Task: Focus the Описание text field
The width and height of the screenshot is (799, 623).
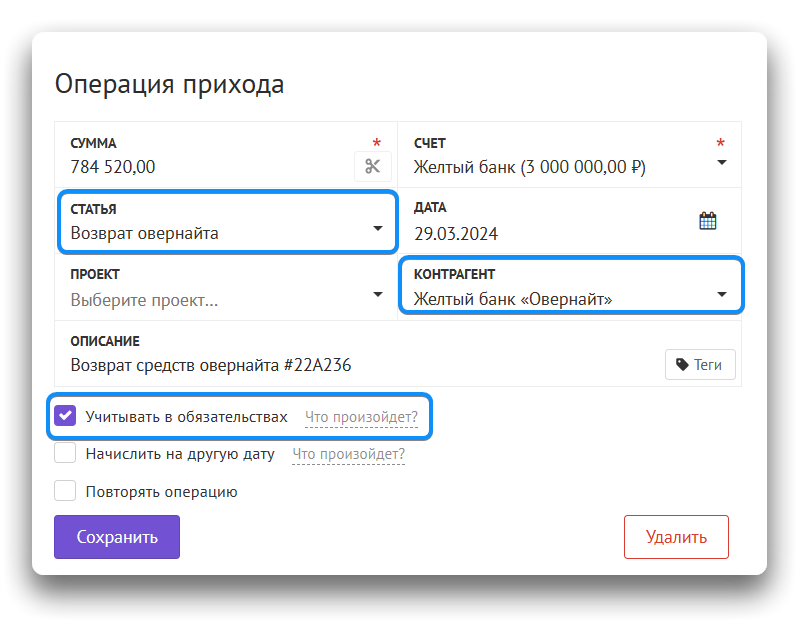Action: [x=350, y=365]
